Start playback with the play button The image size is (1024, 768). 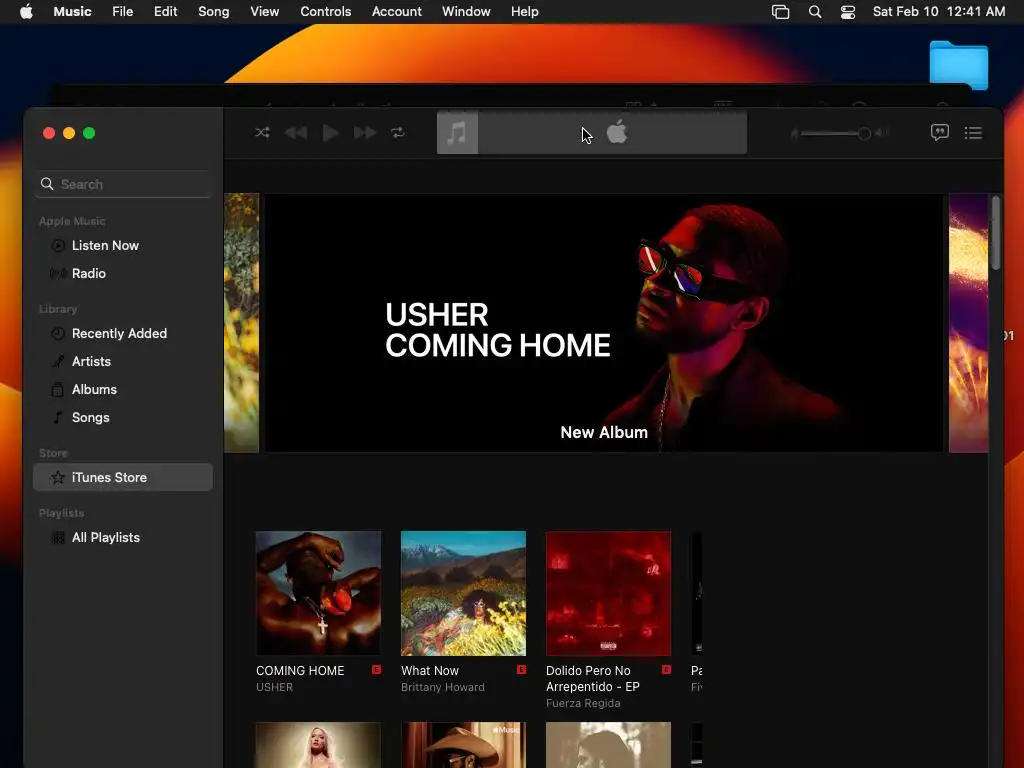tap(330, 133)
